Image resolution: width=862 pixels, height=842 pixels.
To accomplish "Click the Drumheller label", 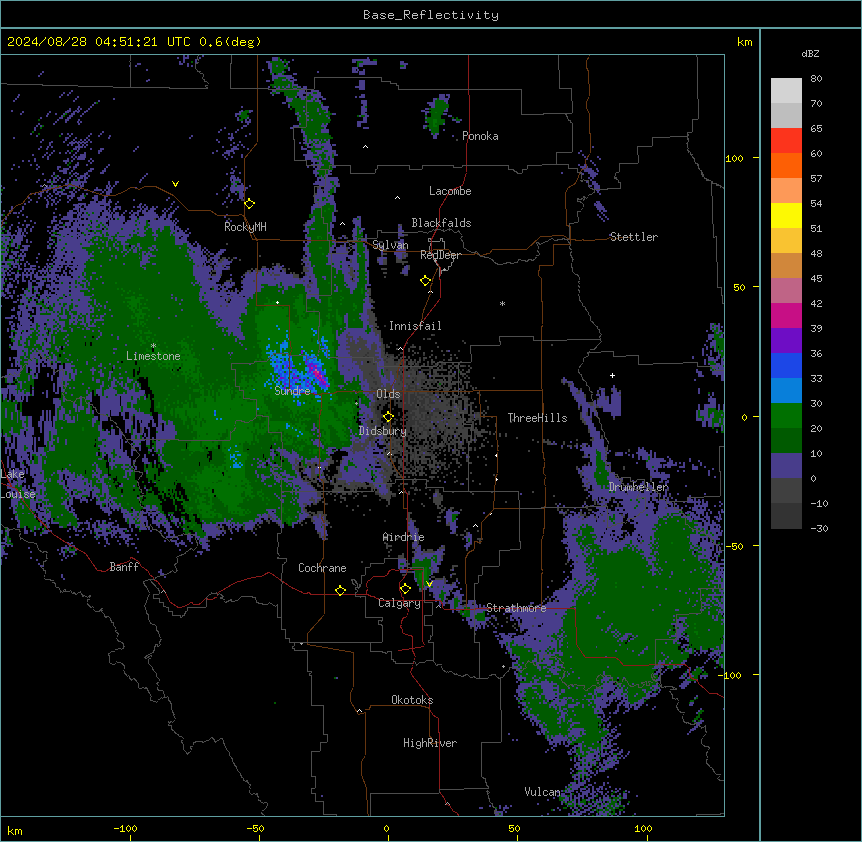I will pyautogui.click(x=638, y=487).
